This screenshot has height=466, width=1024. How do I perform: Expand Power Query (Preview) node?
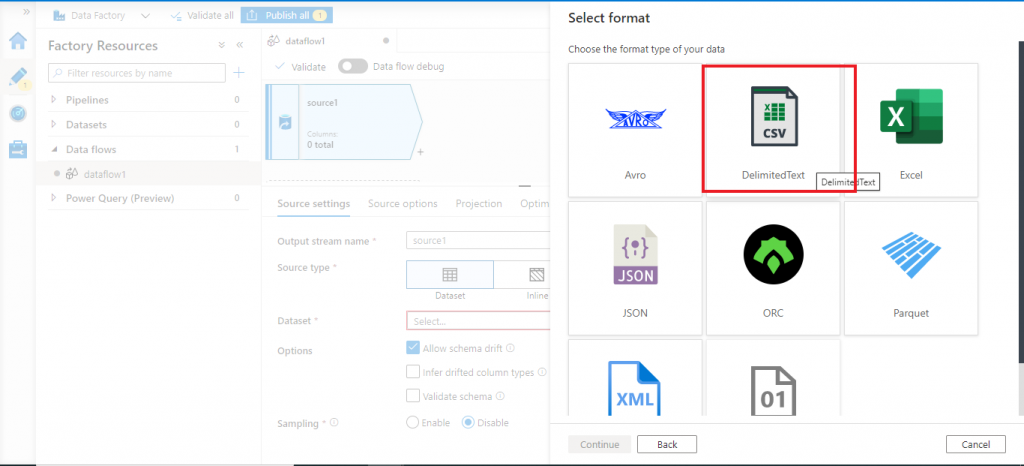tap(54, 198)
